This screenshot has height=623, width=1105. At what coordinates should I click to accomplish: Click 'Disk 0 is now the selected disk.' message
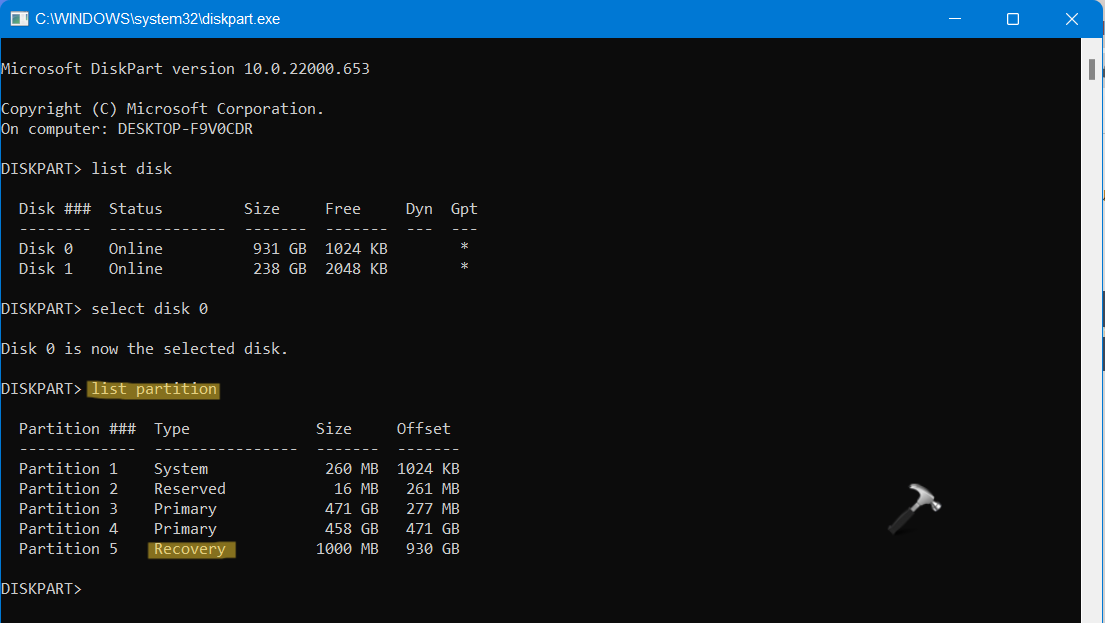144,349
